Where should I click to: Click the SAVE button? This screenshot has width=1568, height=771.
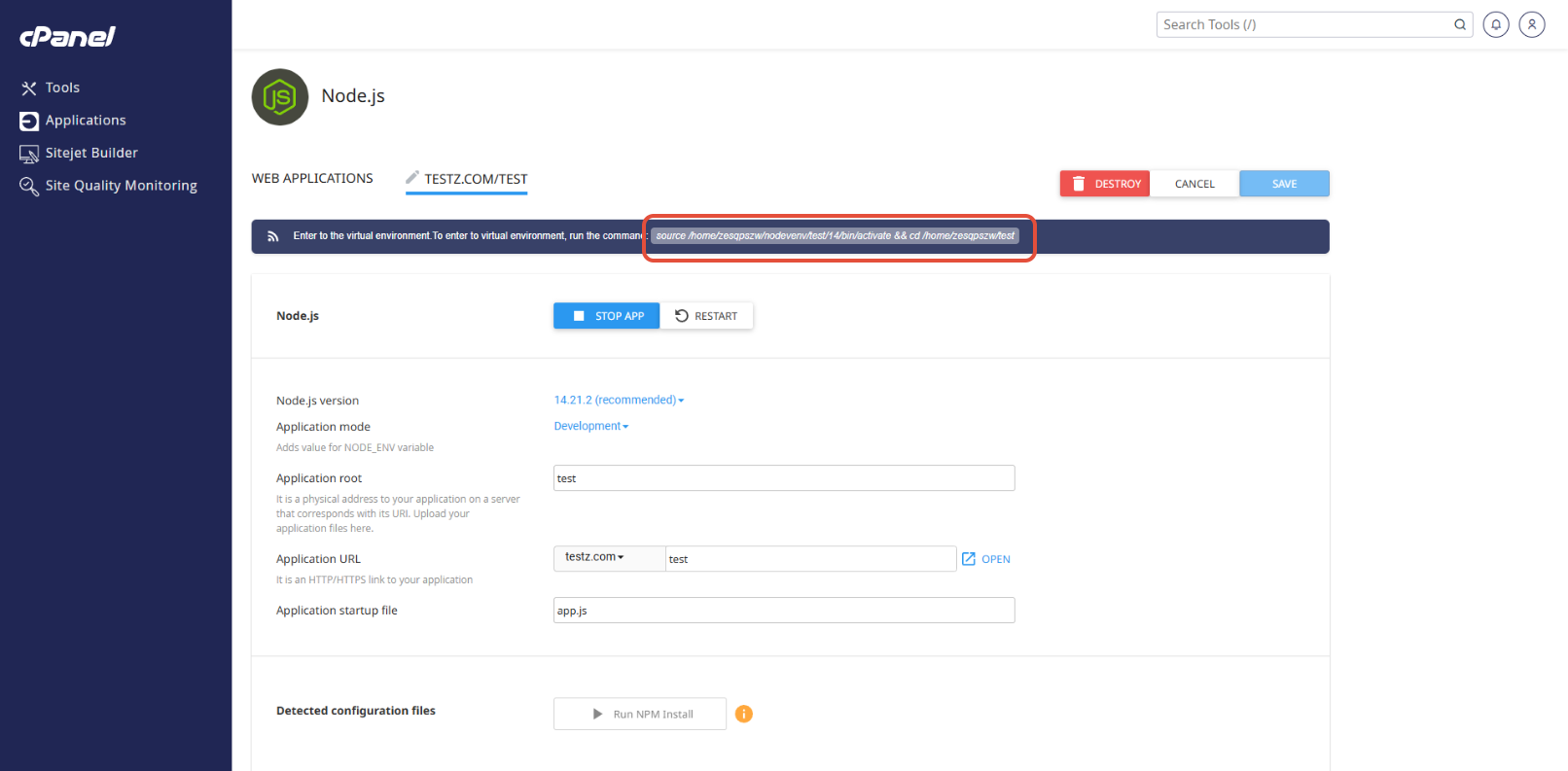[1284, 184]
